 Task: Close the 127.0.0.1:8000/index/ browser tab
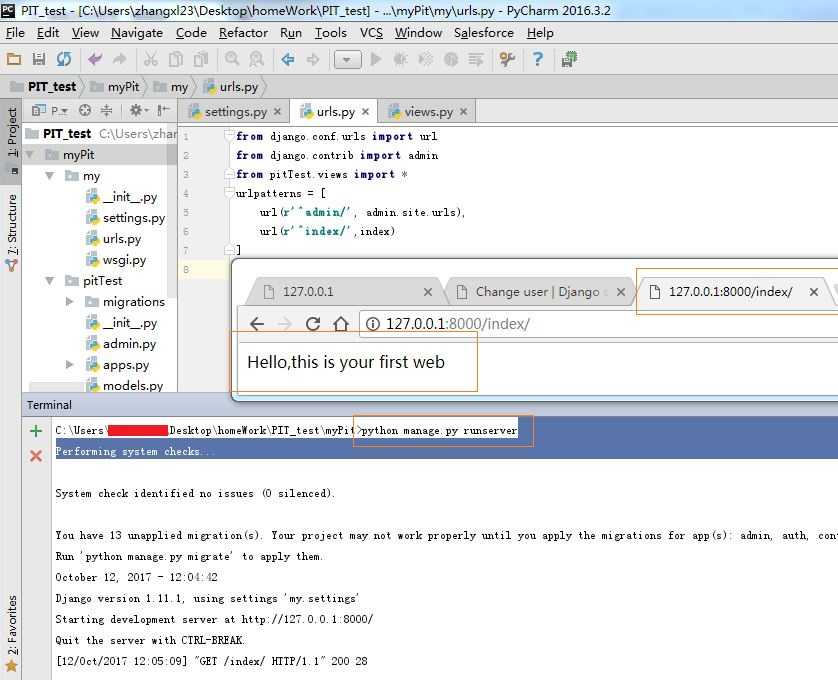coord(813,292)
